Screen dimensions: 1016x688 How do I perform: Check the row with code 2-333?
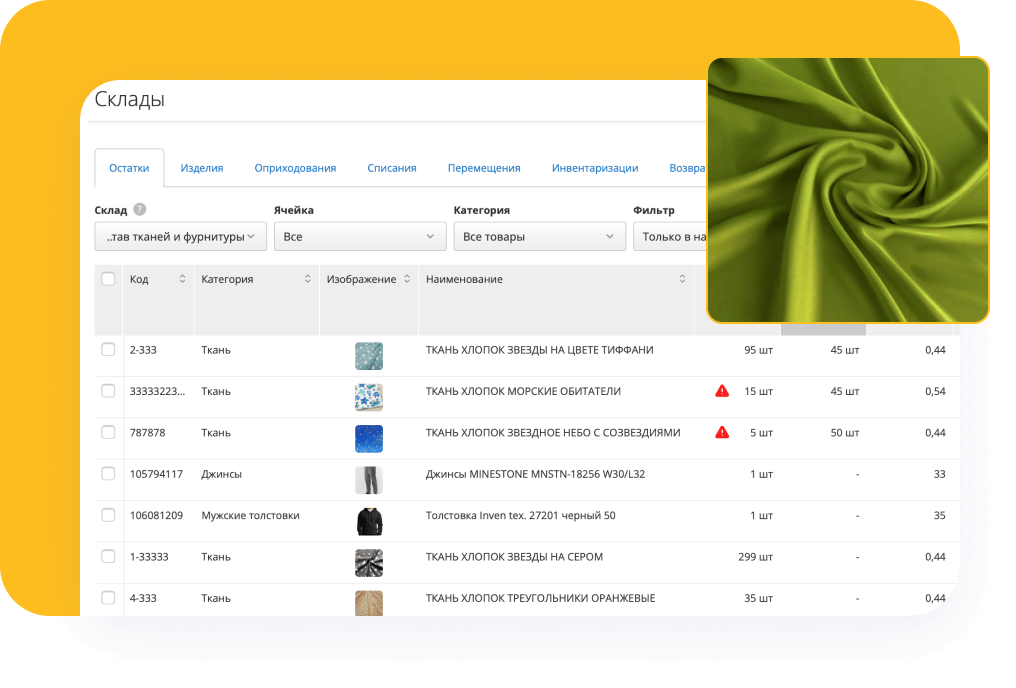pyautogui.click(x=108, y=350)
